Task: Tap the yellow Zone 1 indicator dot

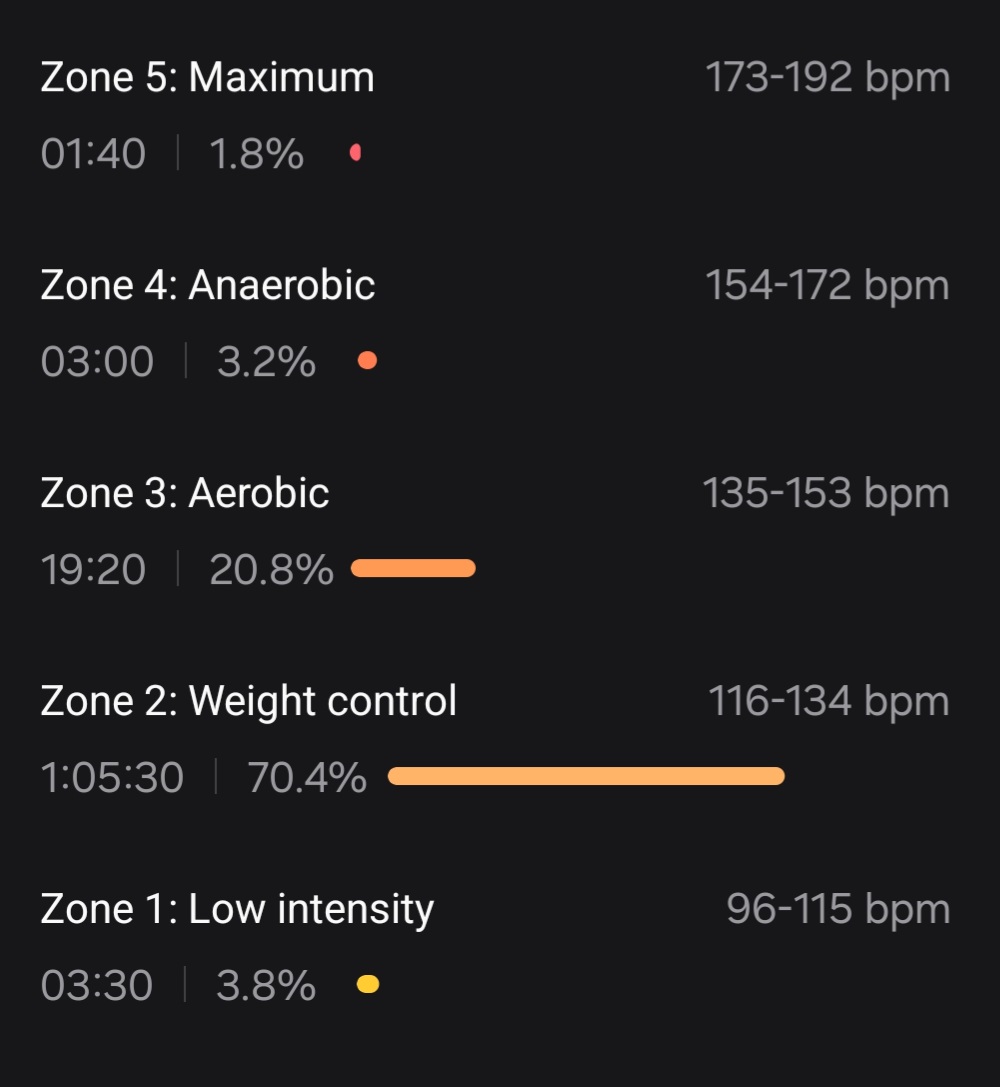Action: 368,984
